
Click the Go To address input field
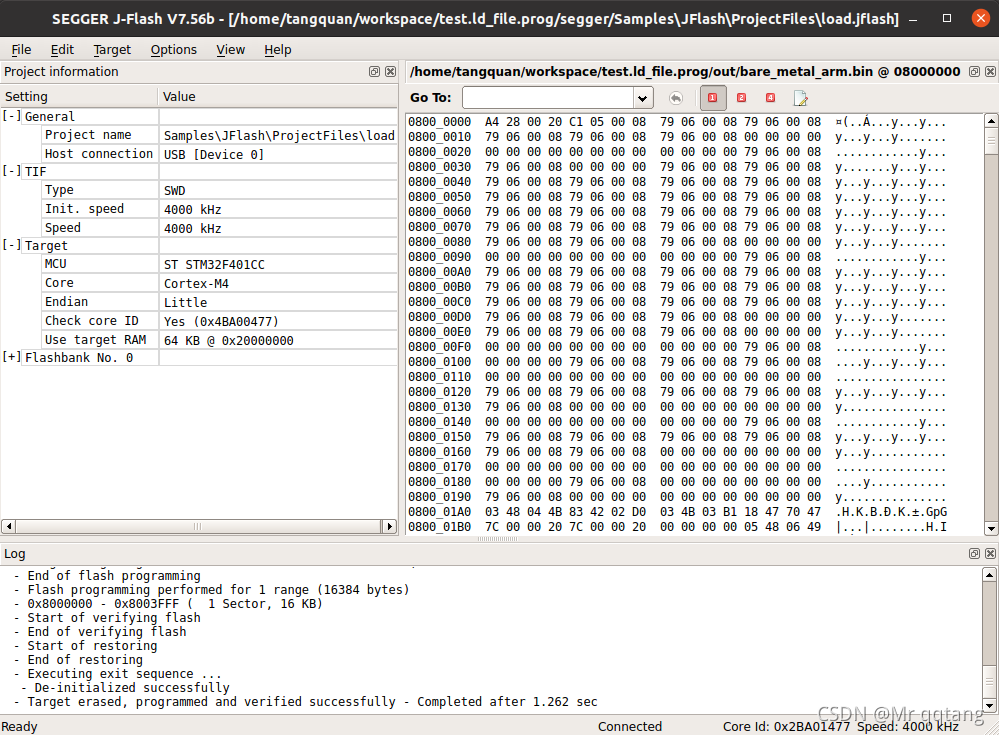point(548,97)
